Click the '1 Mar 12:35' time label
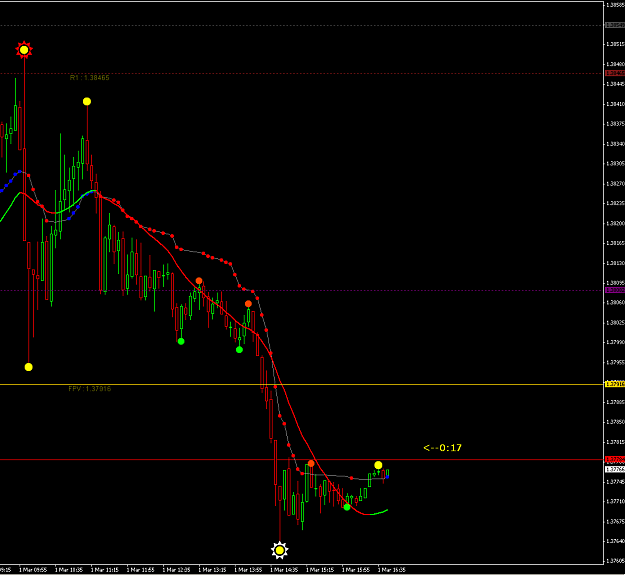Viewport: 625px width, 575px height. 177,570
